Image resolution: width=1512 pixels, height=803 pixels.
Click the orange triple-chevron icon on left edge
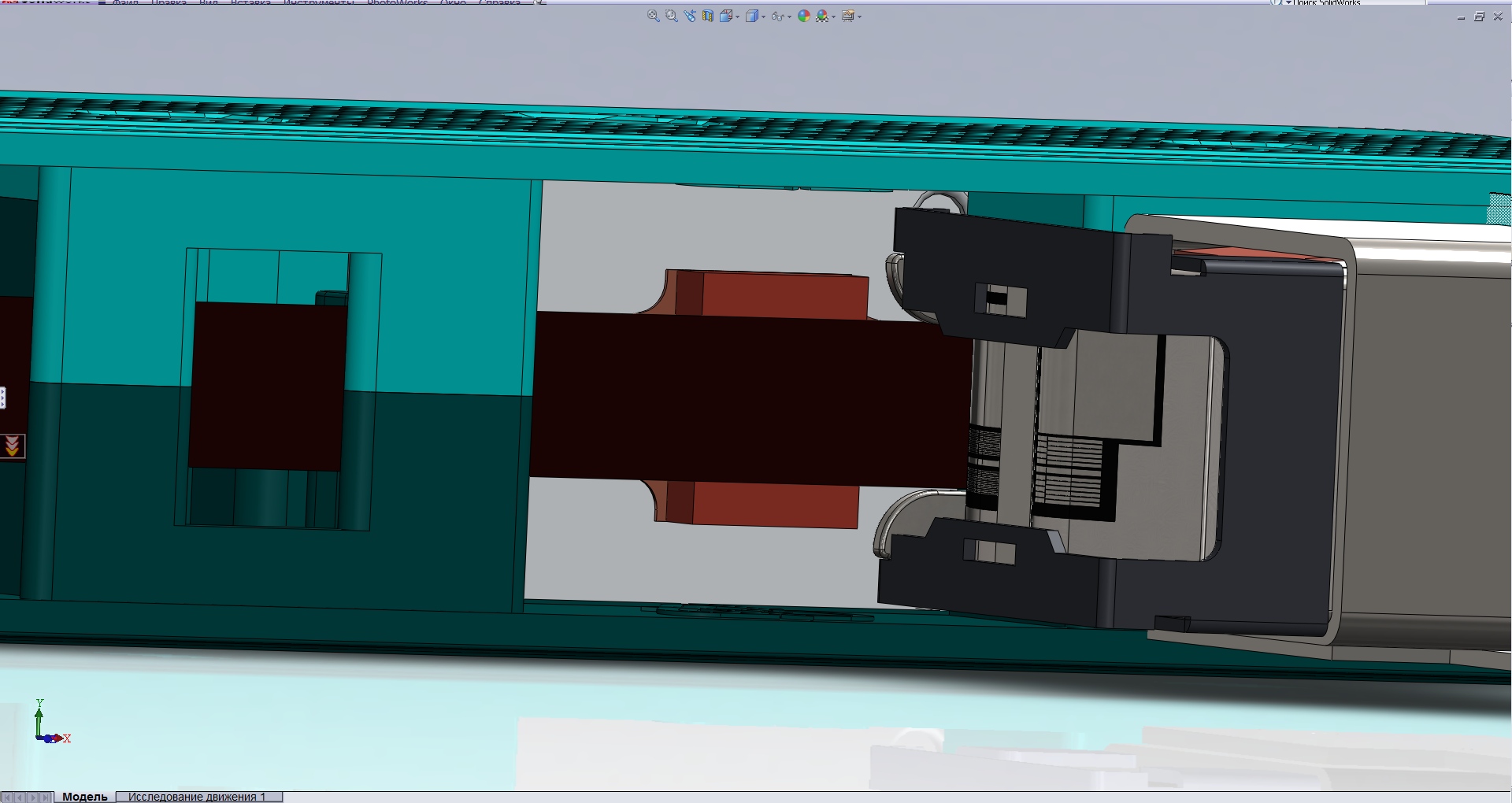(12, 446)
